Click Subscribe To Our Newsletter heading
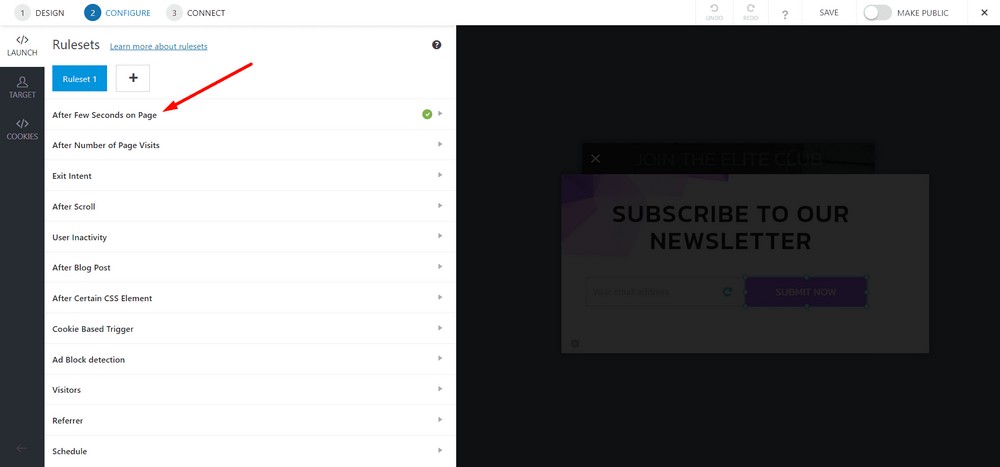The image size is (1000, 467). coord(731,227)
